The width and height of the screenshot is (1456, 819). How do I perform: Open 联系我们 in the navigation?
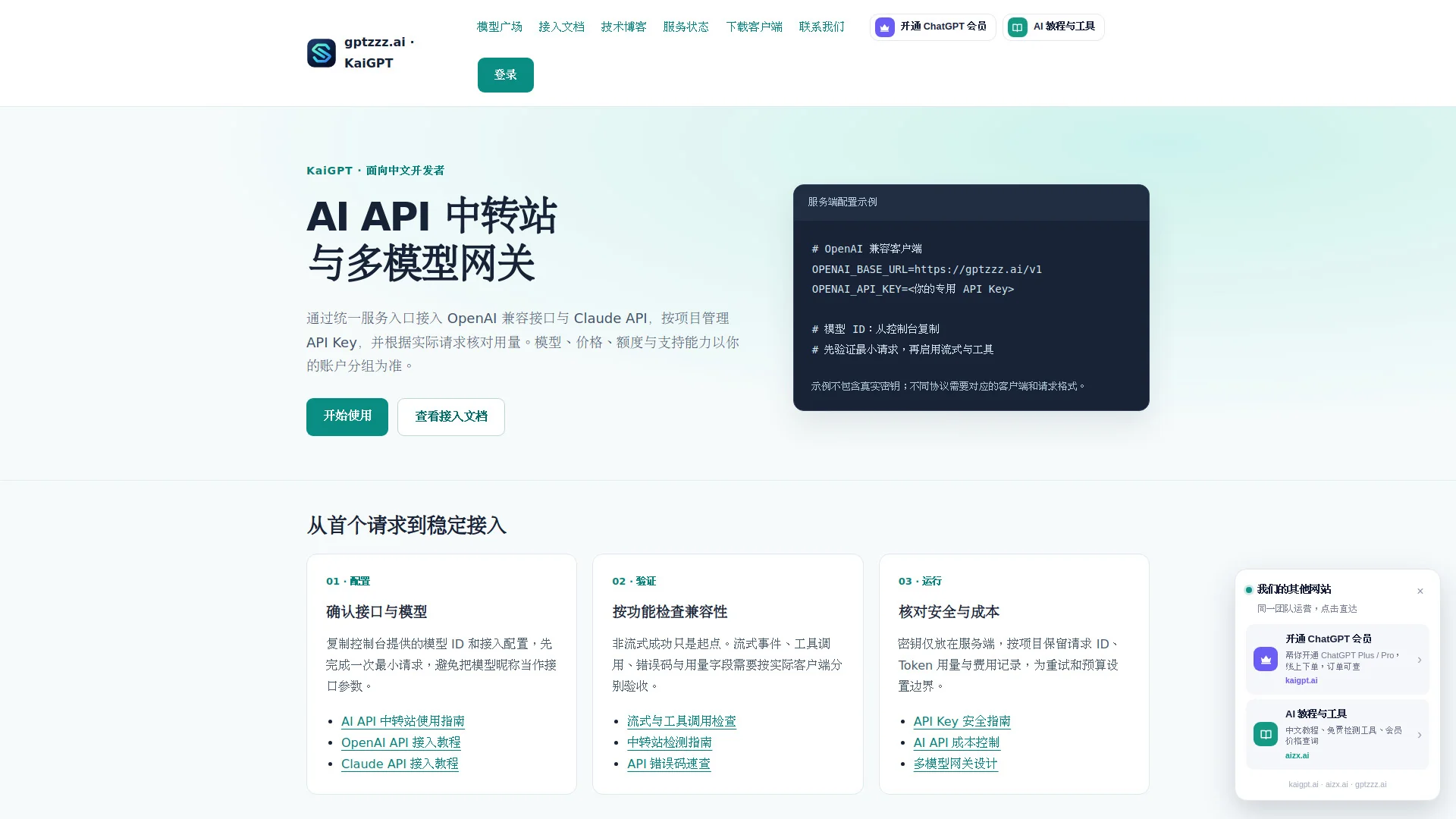click(821, 27)
